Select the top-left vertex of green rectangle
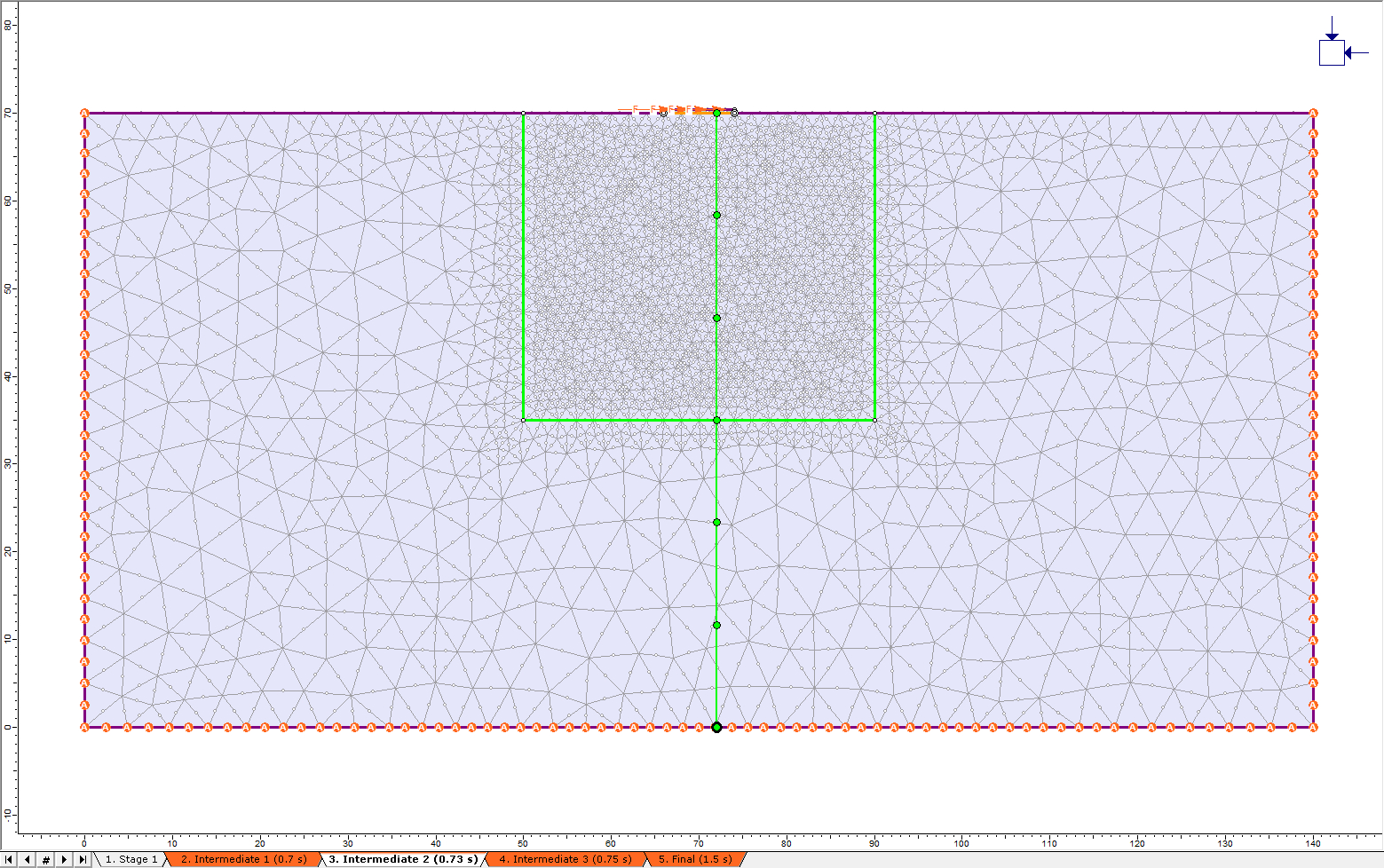The width and height of the screenshot is (1384, 868). click(x=523, y=113)
